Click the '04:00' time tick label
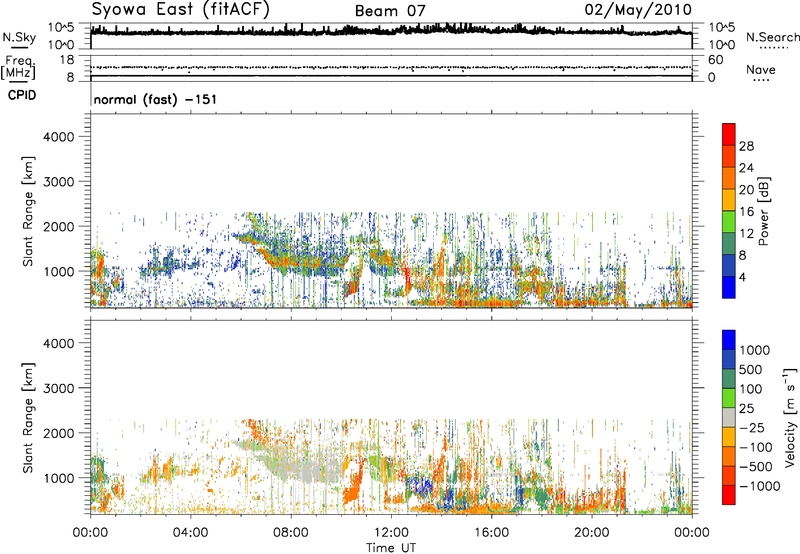 click(191, 533)
